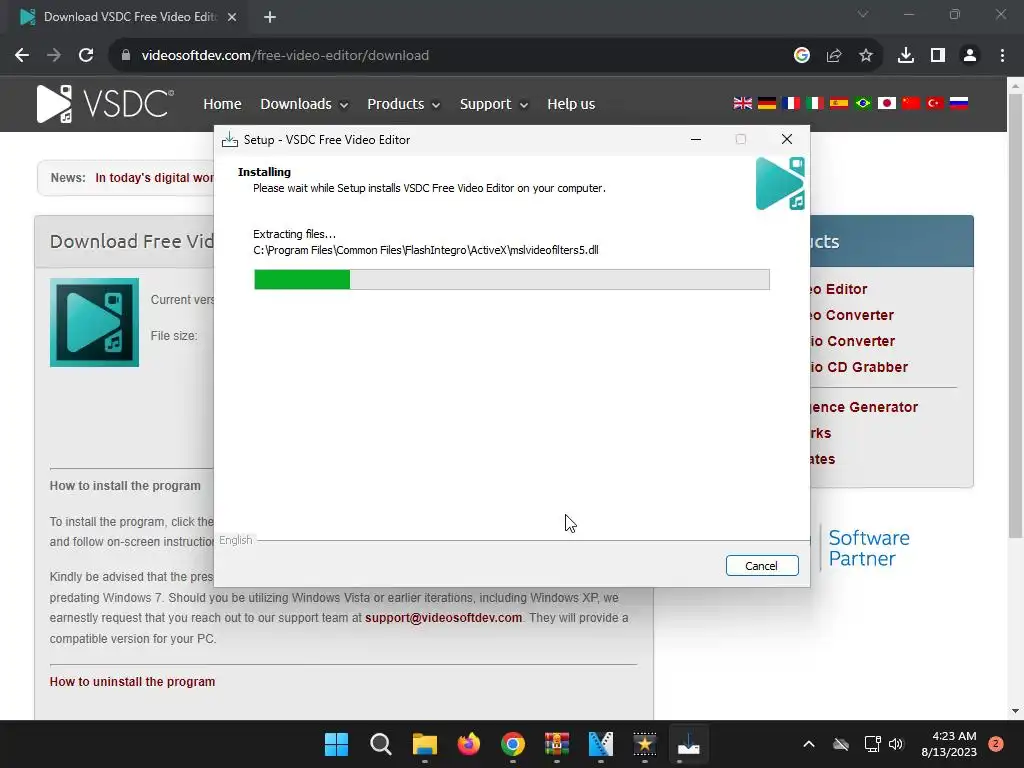Click Software Partner badge text

pos(869,548)
